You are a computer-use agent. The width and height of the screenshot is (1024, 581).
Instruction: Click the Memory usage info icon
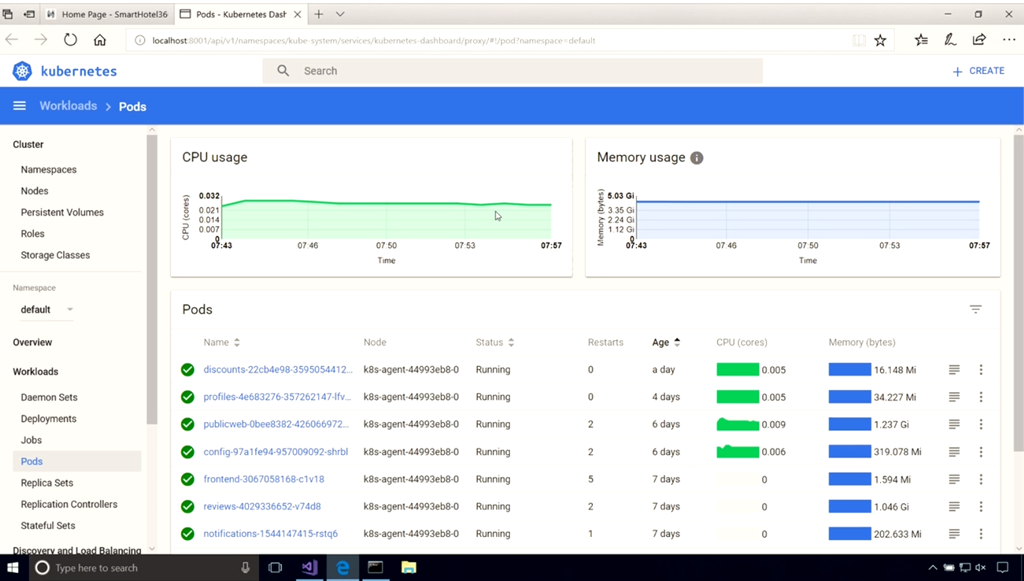(697, 158)
